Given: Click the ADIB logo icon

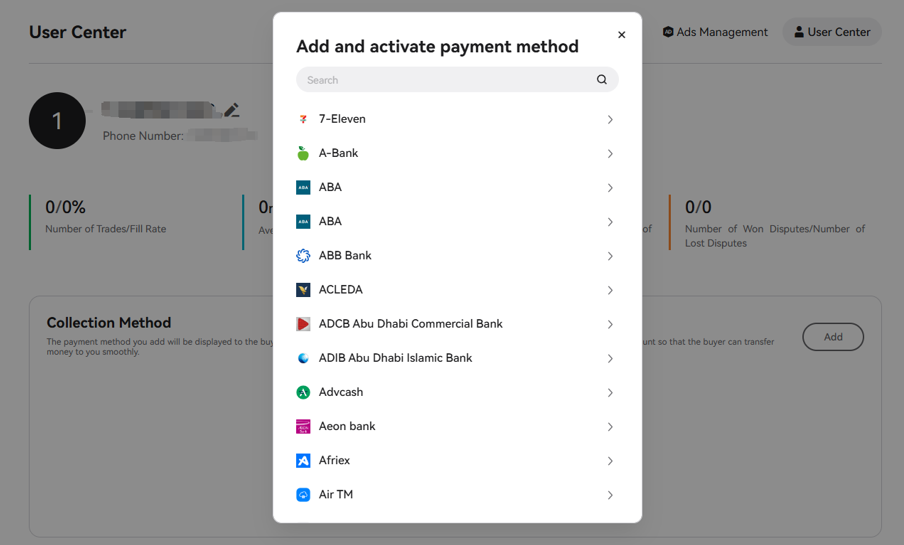Looking at the screenshot, I should pos(303,358).
